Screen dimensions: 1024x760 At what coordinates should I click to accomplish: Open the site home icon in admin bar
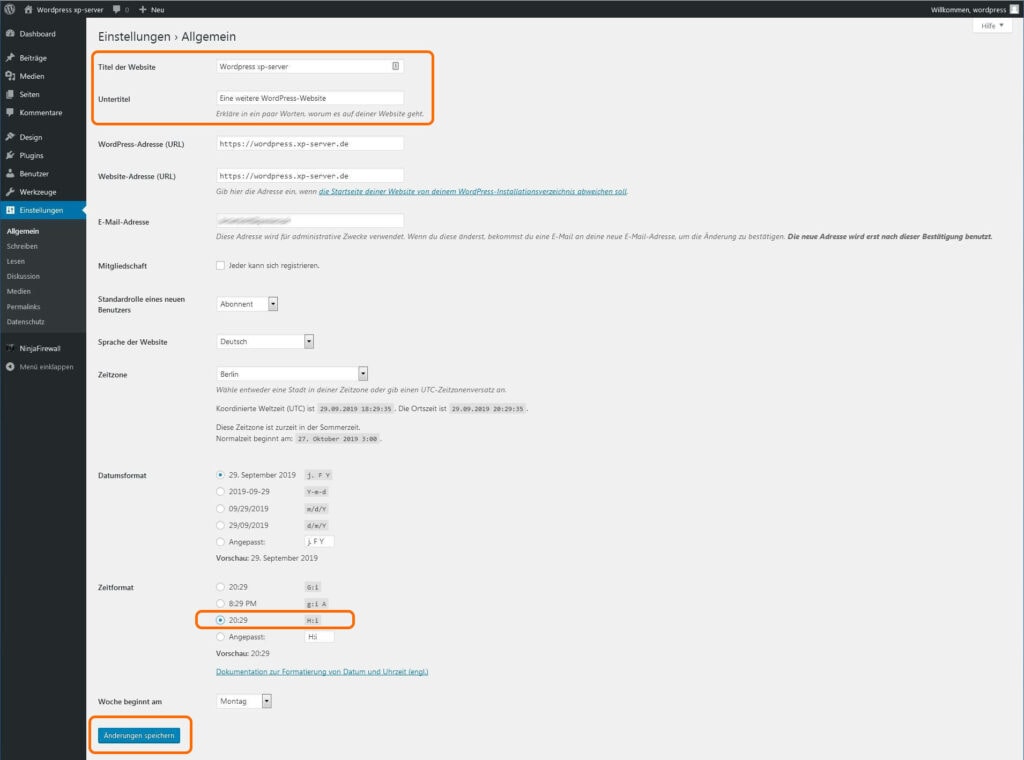point(28,9)
